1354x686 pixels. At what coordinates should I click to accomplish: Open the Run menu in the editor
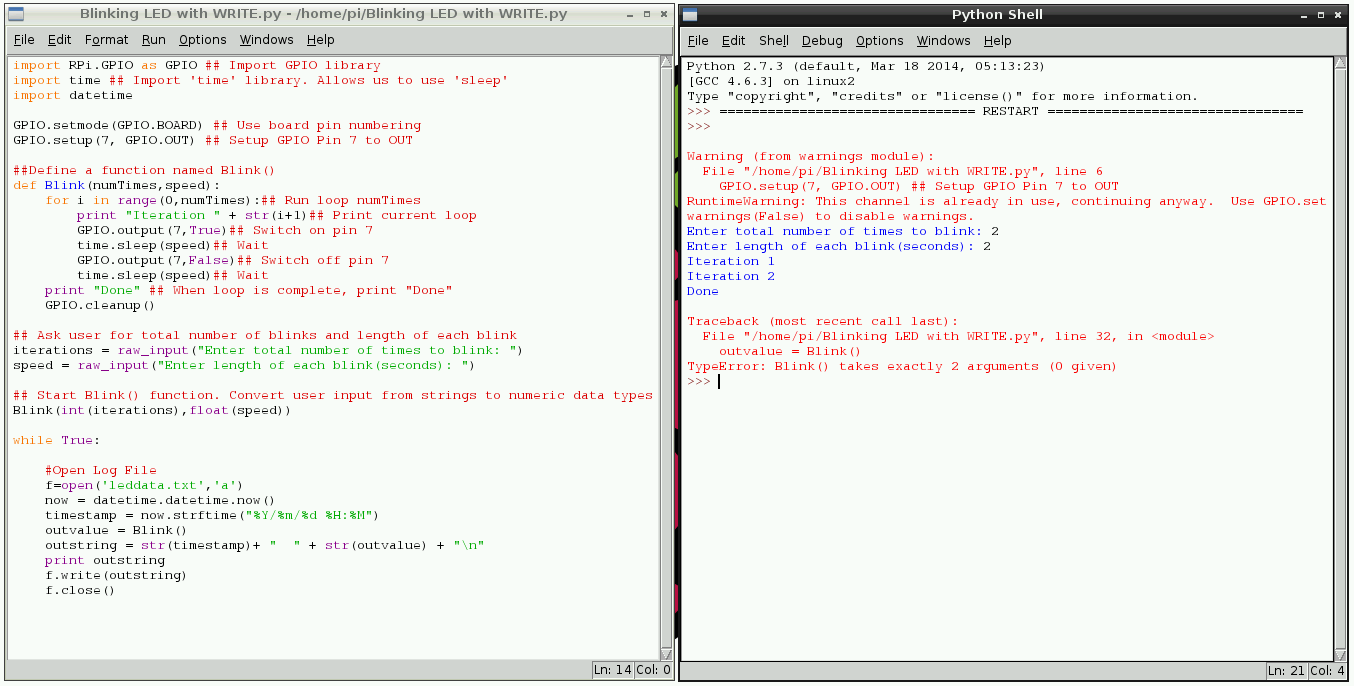[x=154, y=40]
